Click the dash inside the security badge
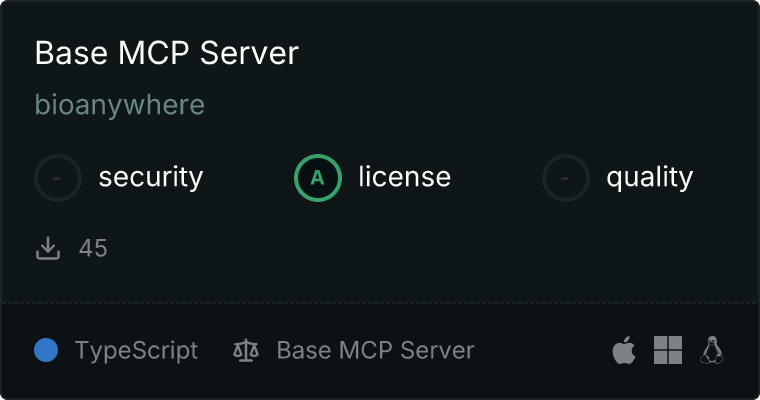The height and width of the screenshot is (400, 760). click(x=58, y=178)
